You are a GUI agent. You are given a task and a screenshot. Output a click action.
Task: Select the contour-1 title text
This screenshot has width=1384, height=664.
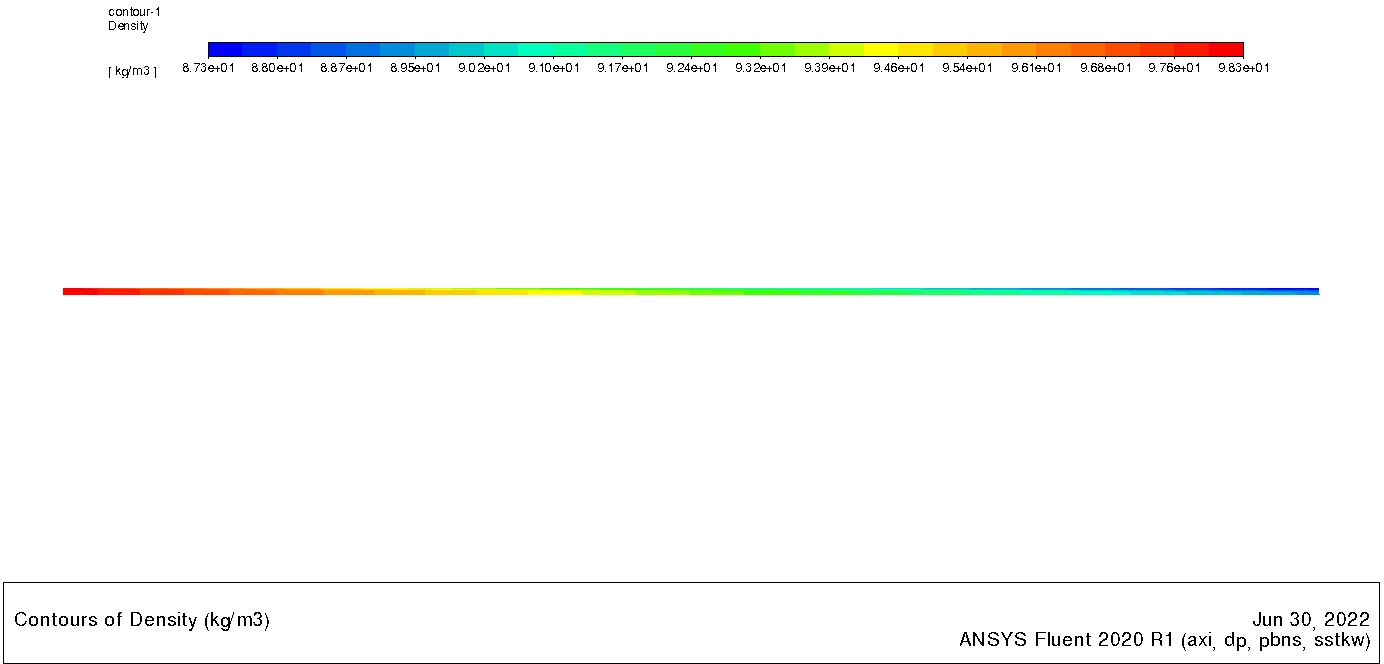pyautogui.click(x=134, y=12)
